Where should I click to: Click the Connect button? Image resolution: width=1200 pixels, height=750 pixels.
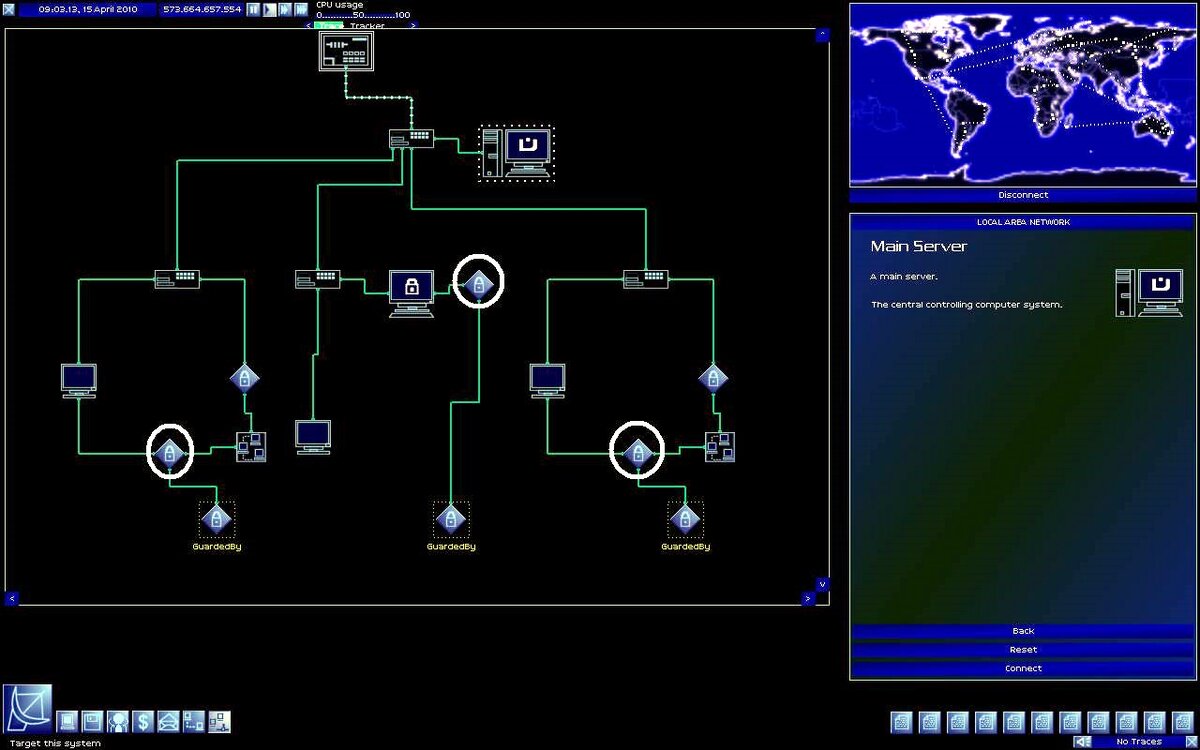[x=1022, y=668]
